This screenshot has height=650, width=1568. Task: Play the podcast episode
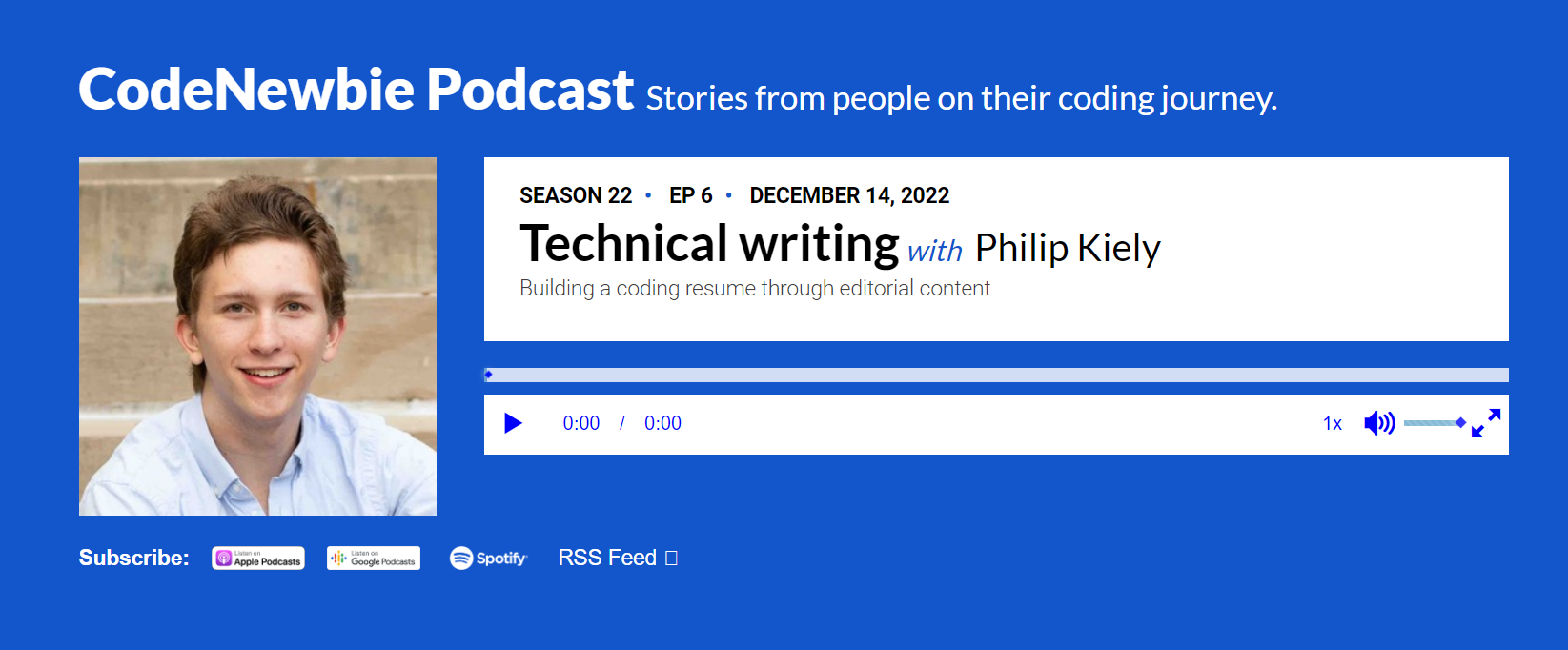513,423
